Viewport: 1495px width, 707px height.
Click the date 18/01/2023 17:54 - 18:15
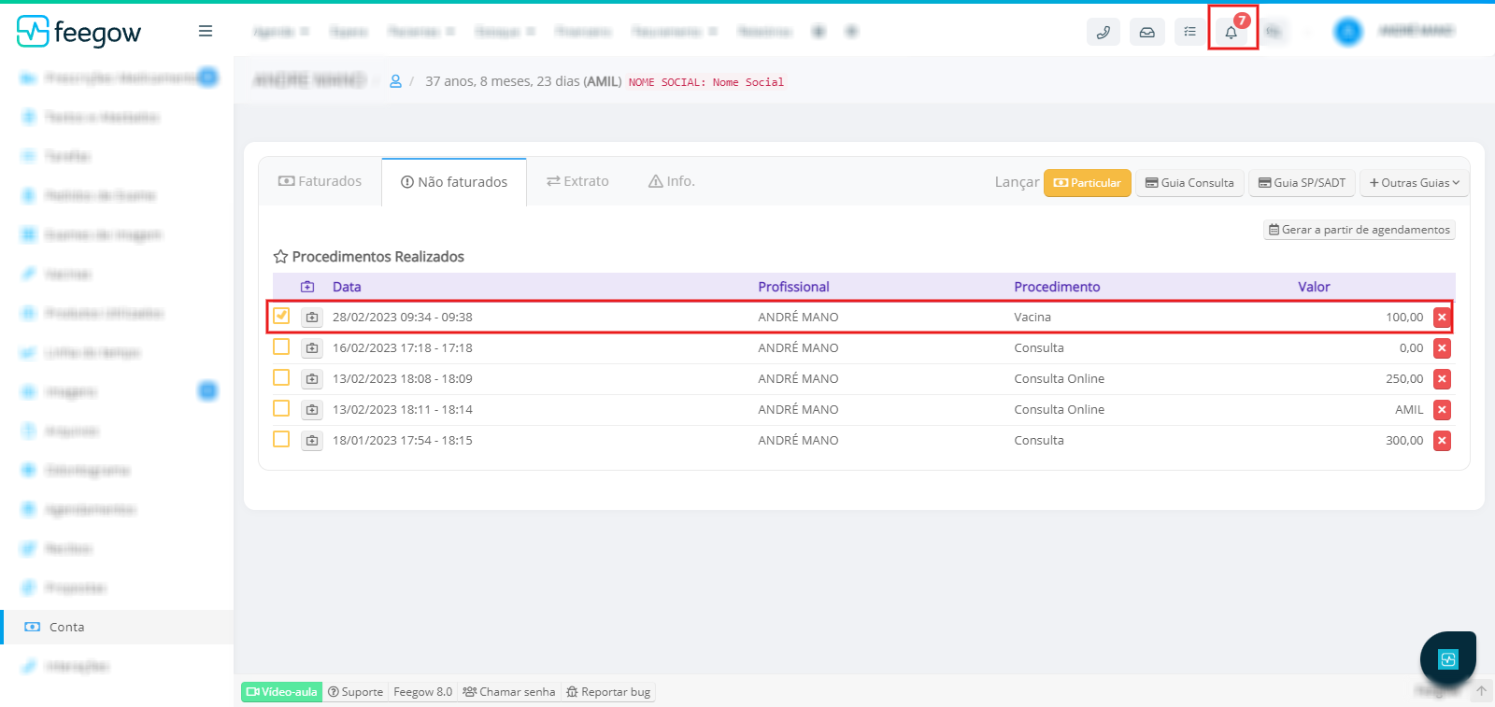click(402, 440)
